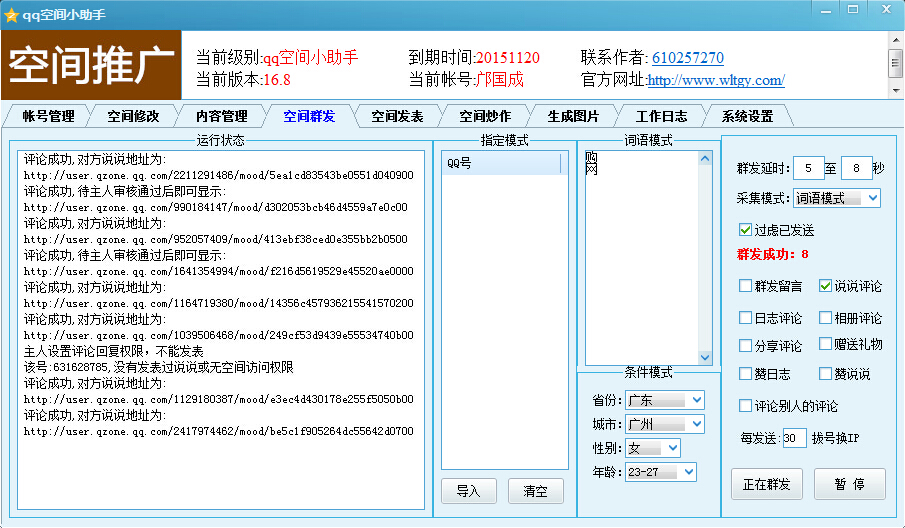The image size is (905, 528).
Task: Switch to the 帐号管理 tab
Action: pyautogui.click(x=48, y=116)
